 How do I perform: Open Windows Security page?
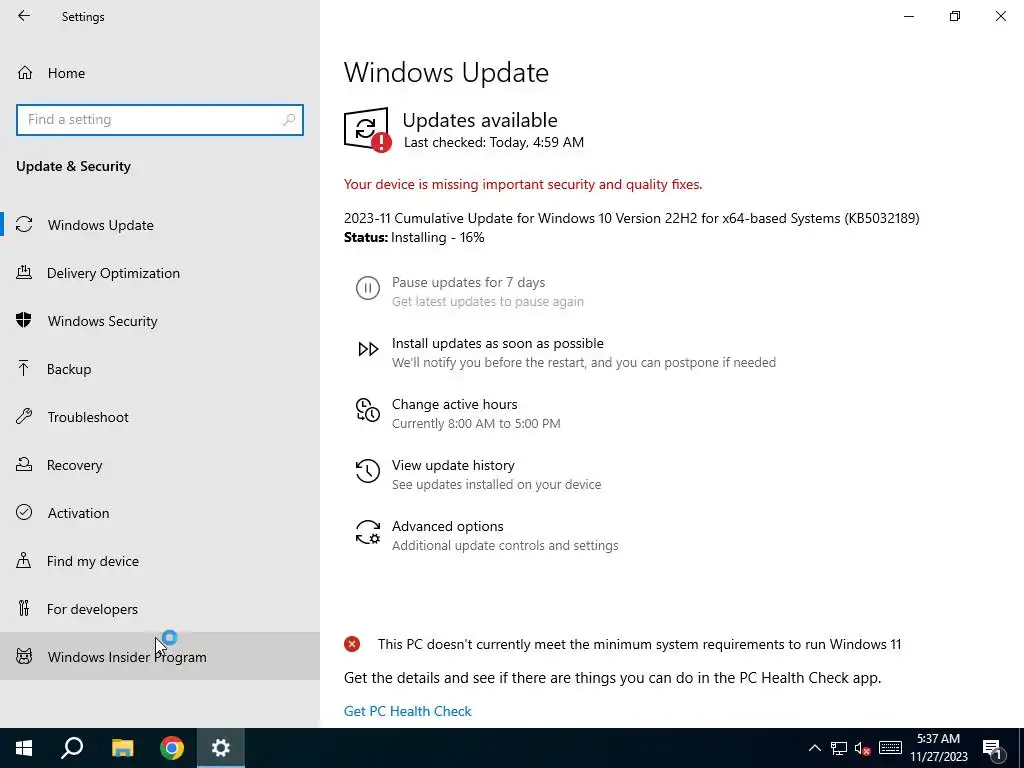[160, 321]
